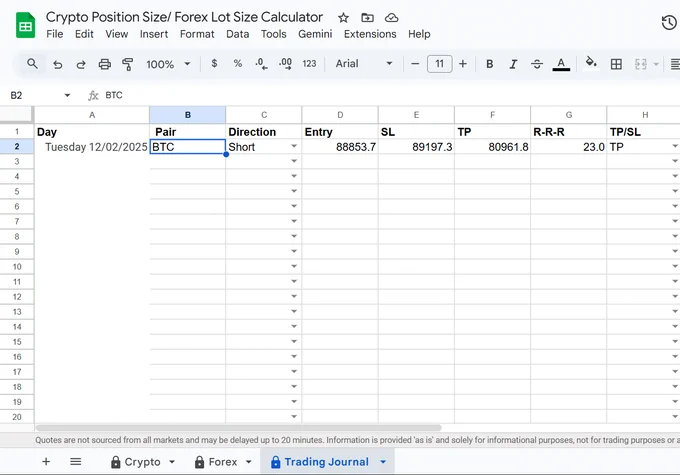Click the move to folder icon
This screenshot has height=475, width=680.
pos(367,18)
